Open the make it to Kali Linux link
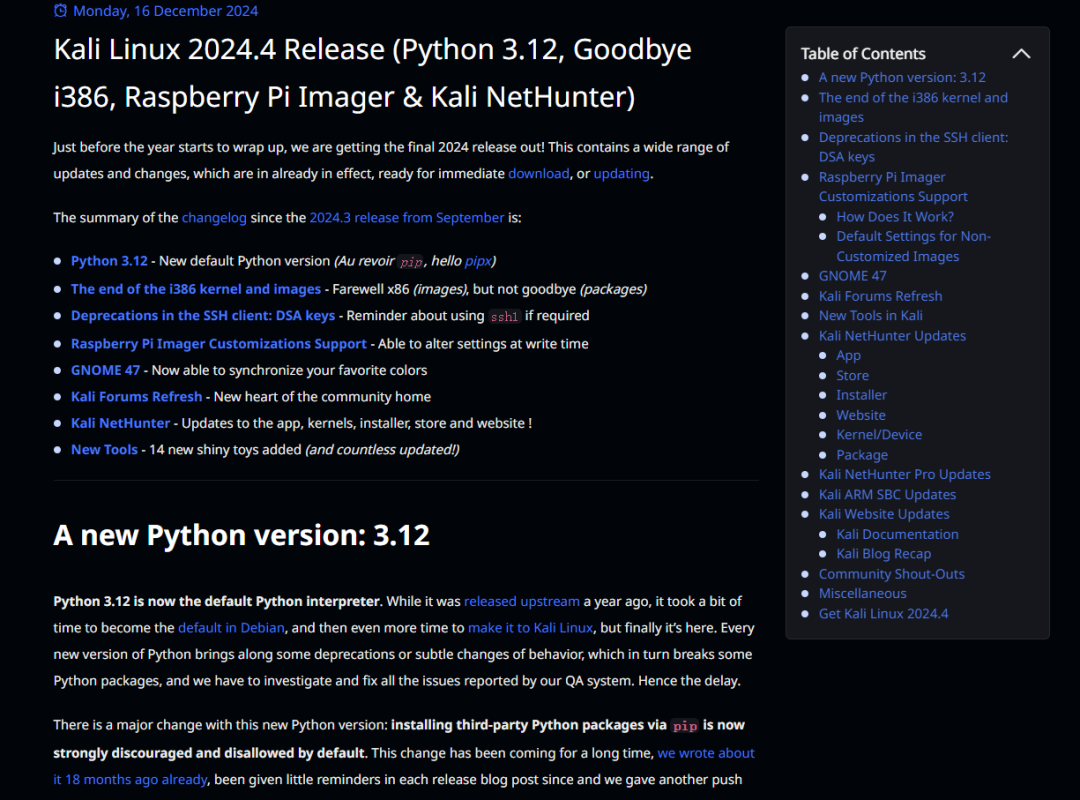Viewport: 1080px width, 800px height. coord(530,628)
